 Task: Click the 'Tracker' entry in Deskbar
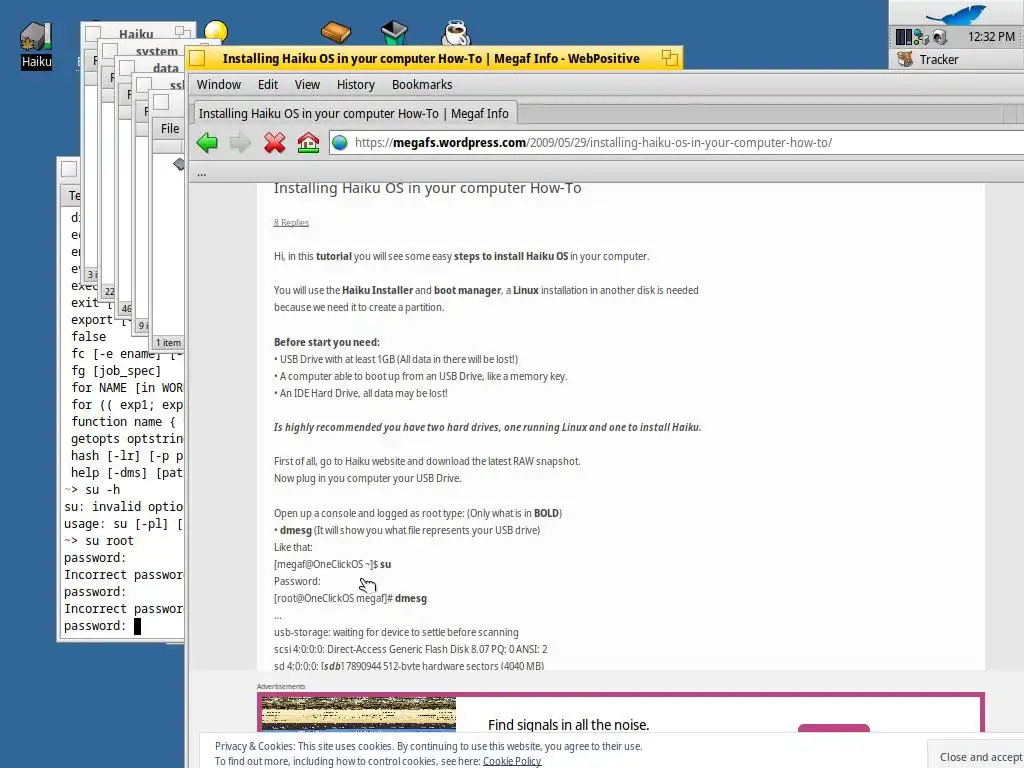coord(956,59)
